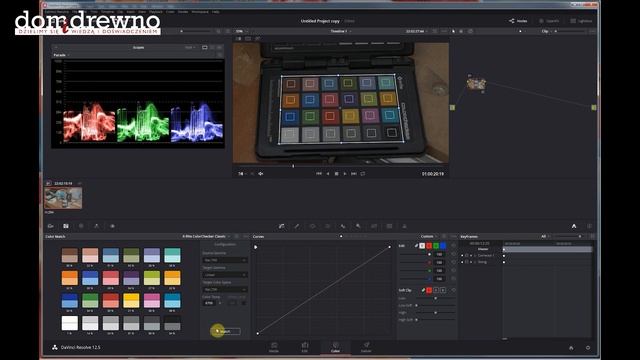Open the Parade scope type dropdown

(61, 55)
